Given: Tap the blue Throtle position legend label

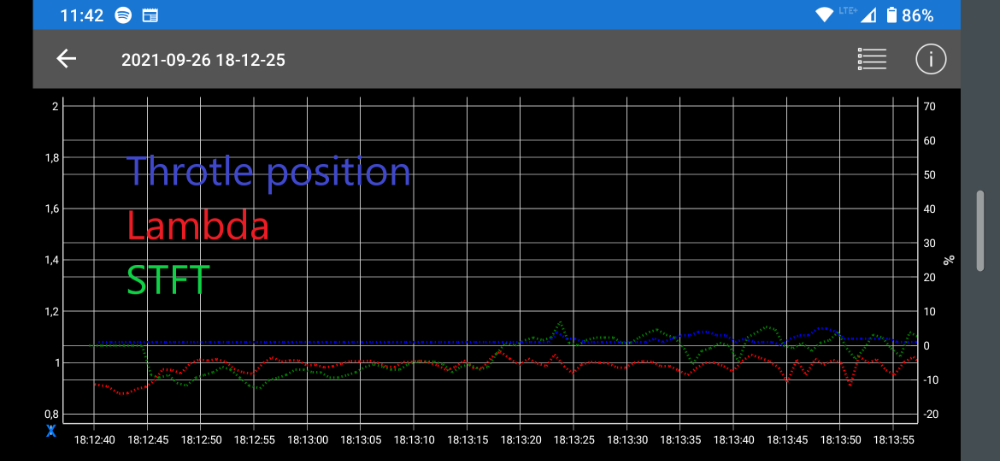Looking at the screenshot, I should tap(268, 172).
